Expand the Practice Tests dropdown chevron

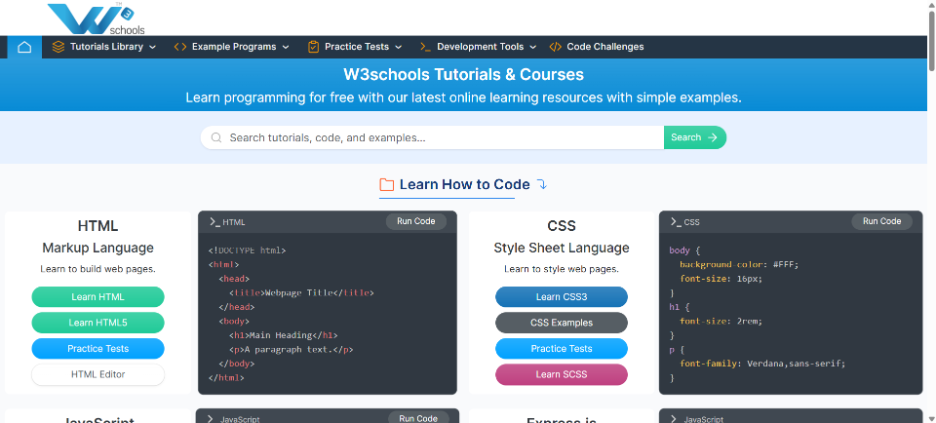[398, 47]
